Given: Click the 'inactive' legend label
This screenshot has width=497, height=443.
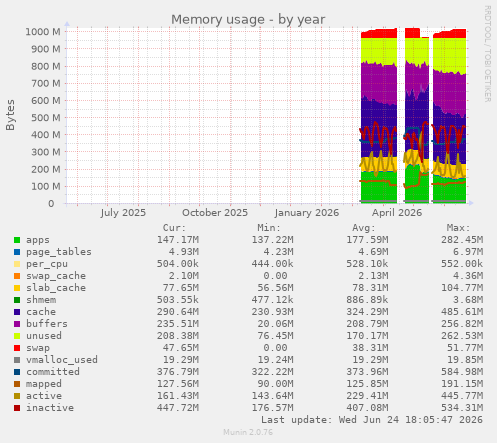Looking at the screenshot, I should tap(50, 408).
